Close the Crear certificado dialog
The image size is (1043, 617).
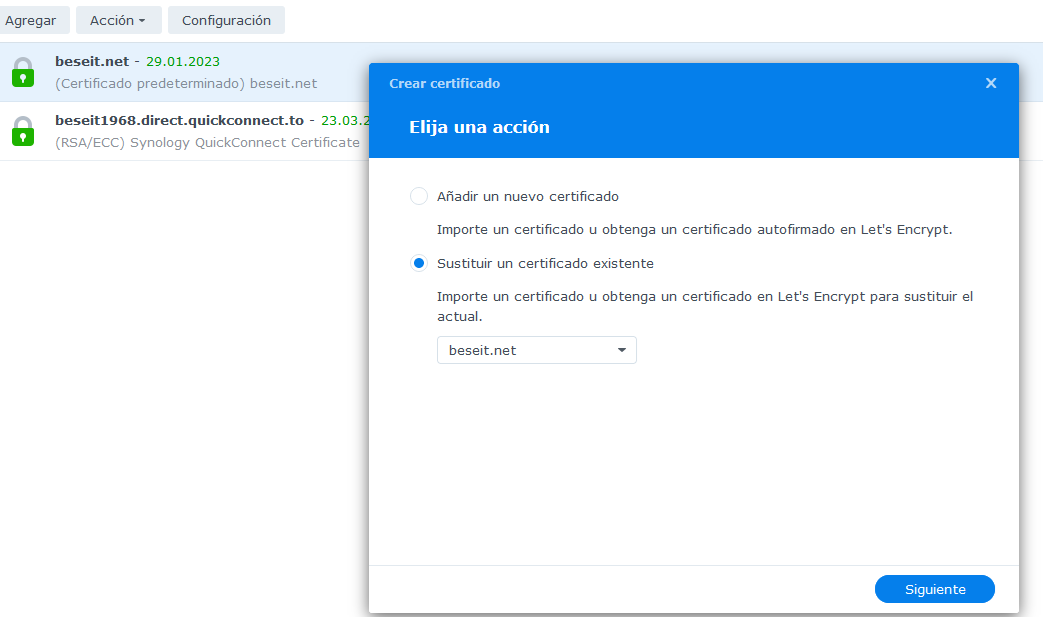coord(991,83)
